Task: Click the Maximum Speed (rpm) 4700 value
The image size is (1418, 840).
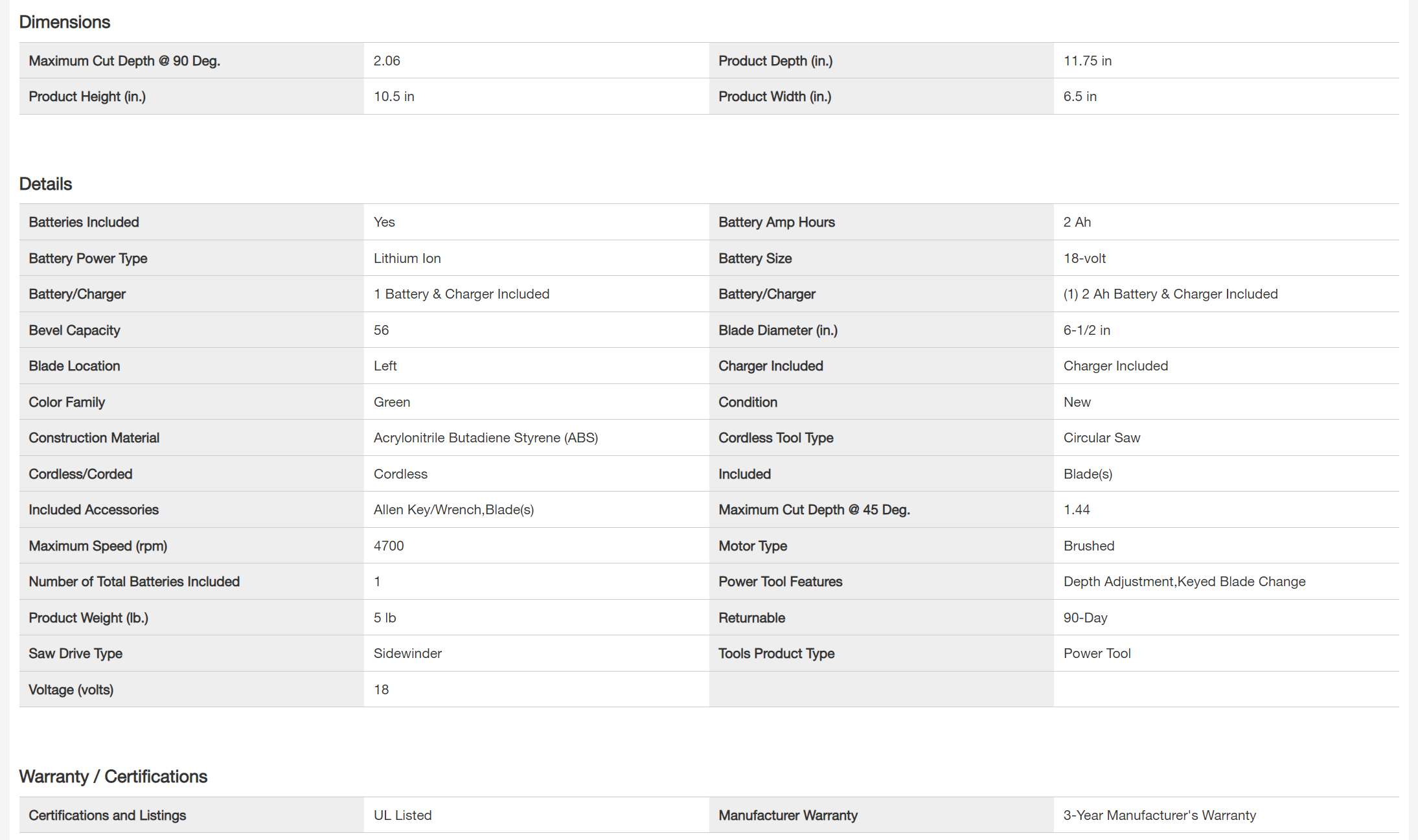Action: coord(389,546)
